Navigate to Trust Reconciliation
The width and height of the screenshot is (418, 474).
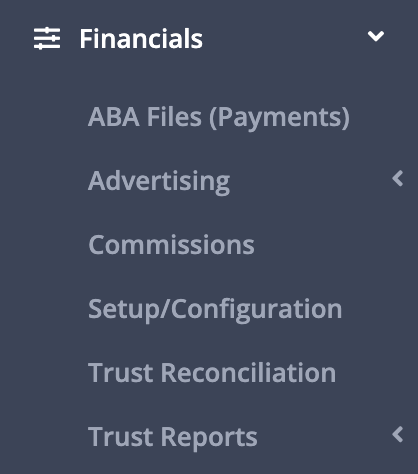point(212,372)
